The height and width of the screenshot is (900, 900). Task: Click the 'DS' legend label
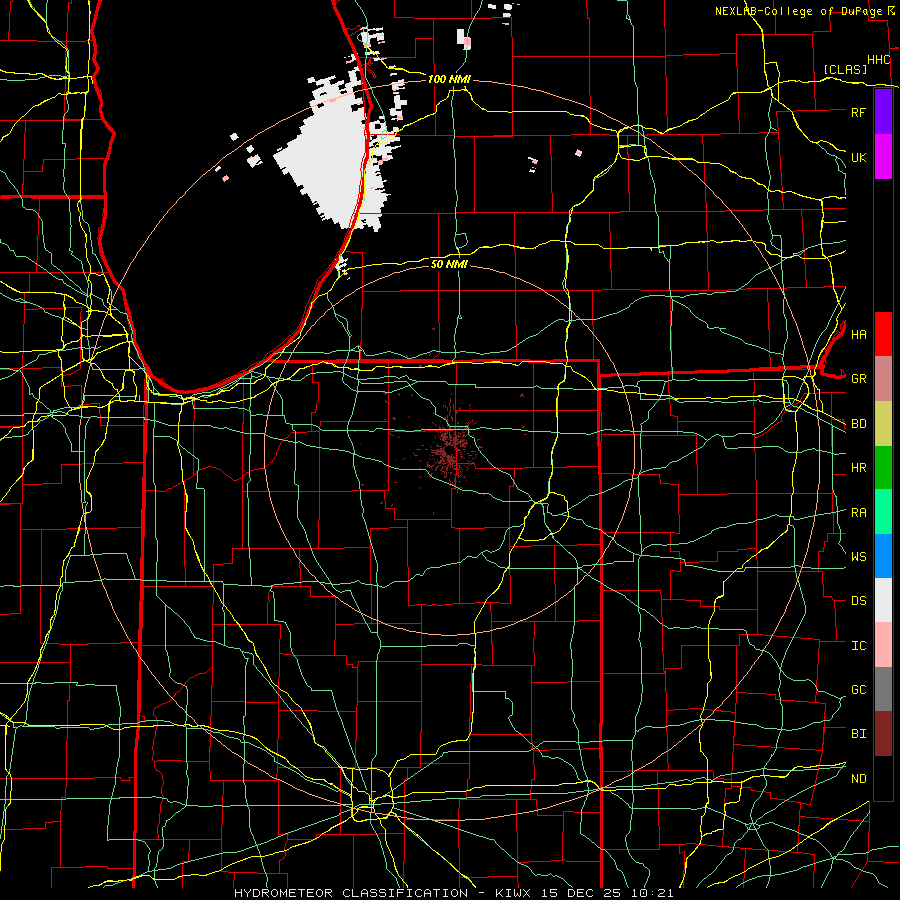(x=858, y=601)
